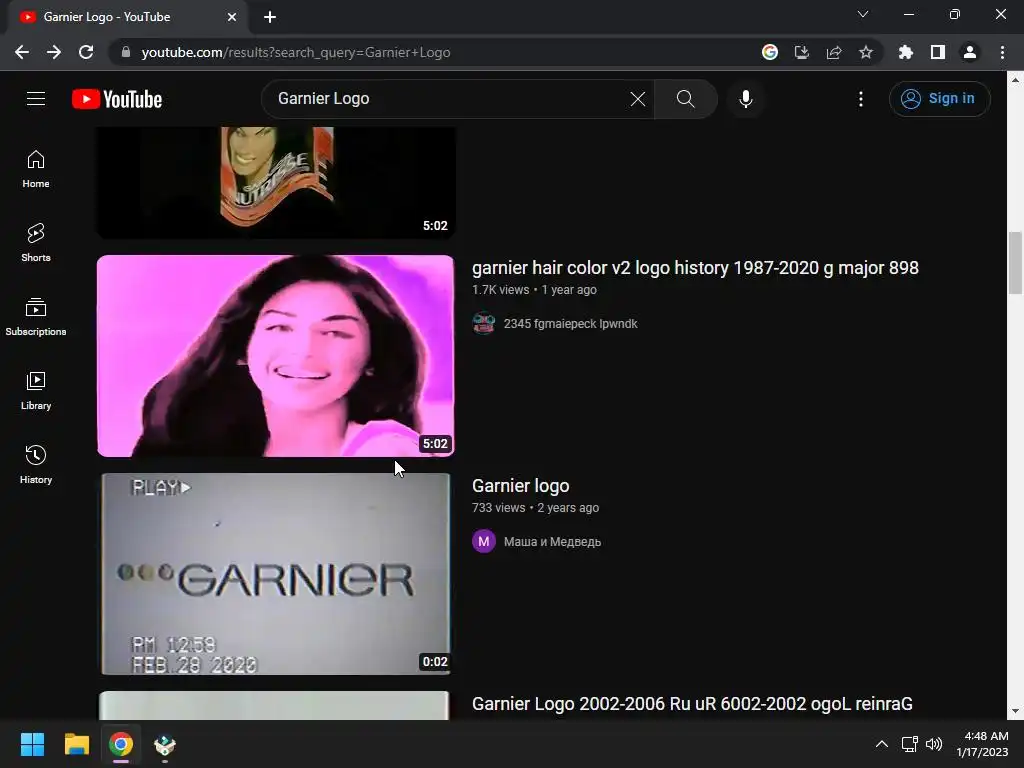Viewport: 1024px width, 768px height.
Task: Open the clock showing 4:48 AM
Action: tap(982, 744)
